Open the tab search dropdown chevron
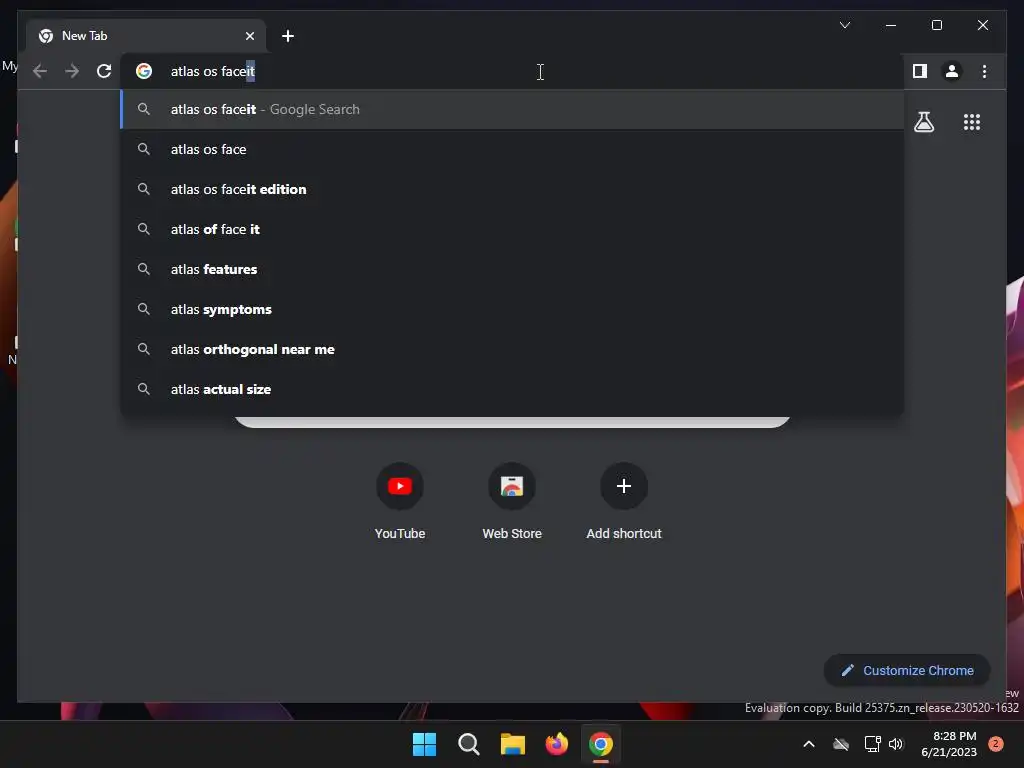Screen dimensions: 1024x768 [x=845, y=25]
